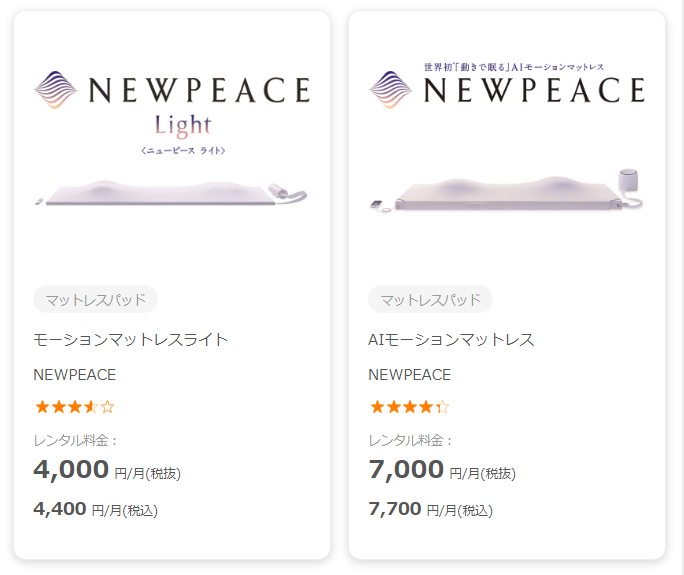This screenshot has height=575, width=684.
Task: Click NEWPEACE brand name under AIモーションマットレス
Action: tap(410, 375)
